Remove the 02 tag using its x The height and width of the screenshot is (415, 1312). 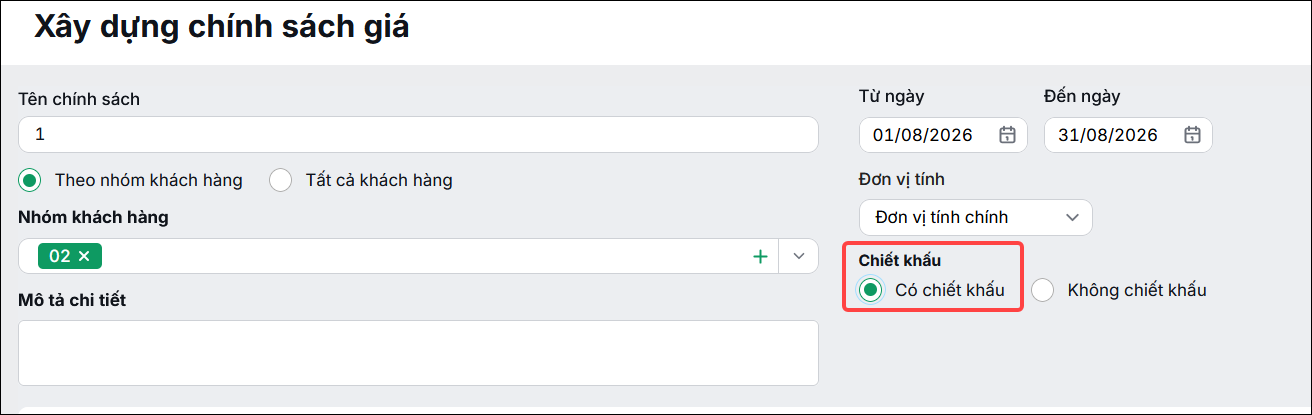tap(84, 256)
